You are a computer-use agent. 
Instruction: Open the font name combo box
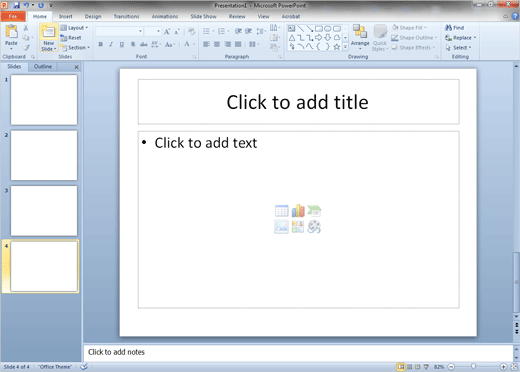119,31
